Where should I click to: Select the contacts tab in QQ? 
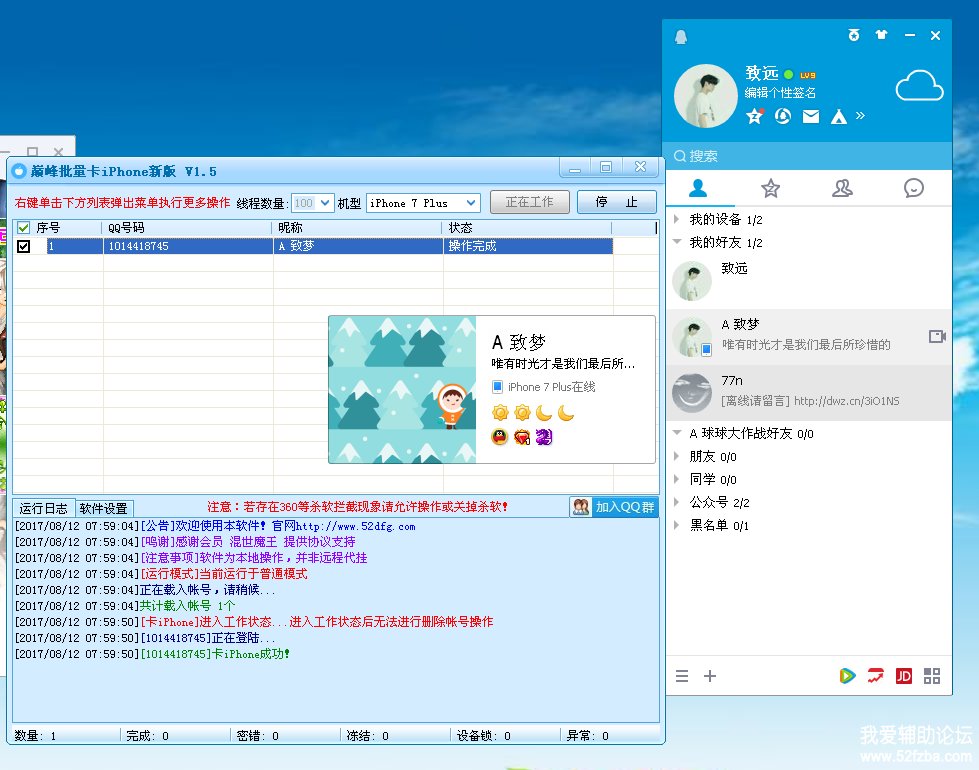coord(698,188)
